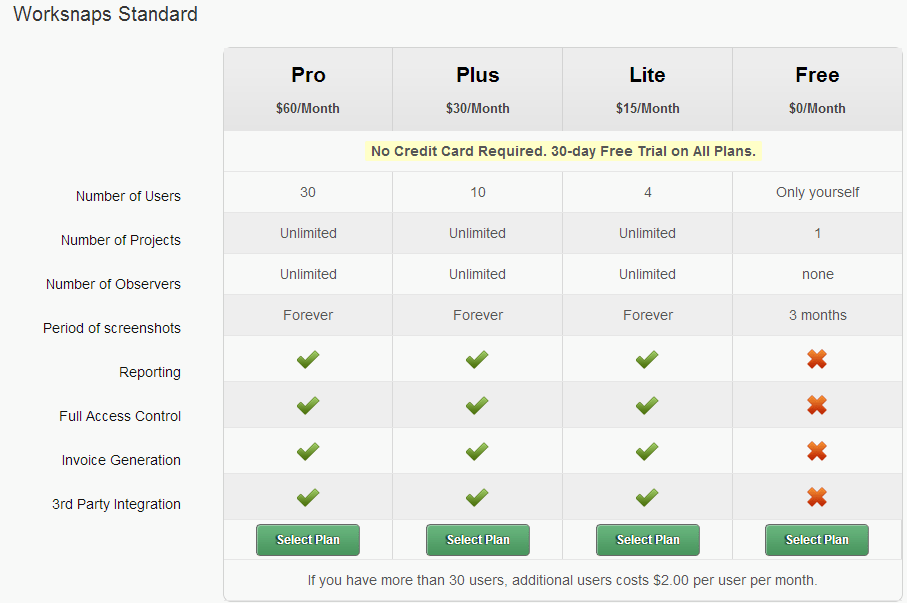Click Free plan 3rd Party Integration X
The image size is (907, 603).
coord(817,497)
